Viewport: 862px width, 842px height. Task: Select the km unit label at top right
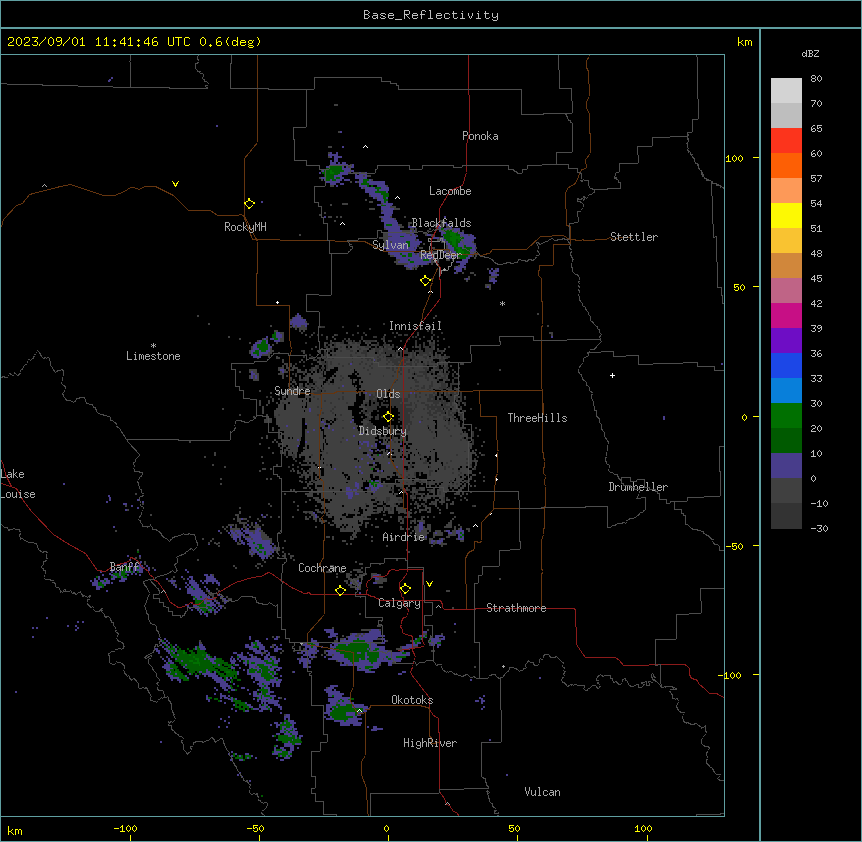[744, 42]
